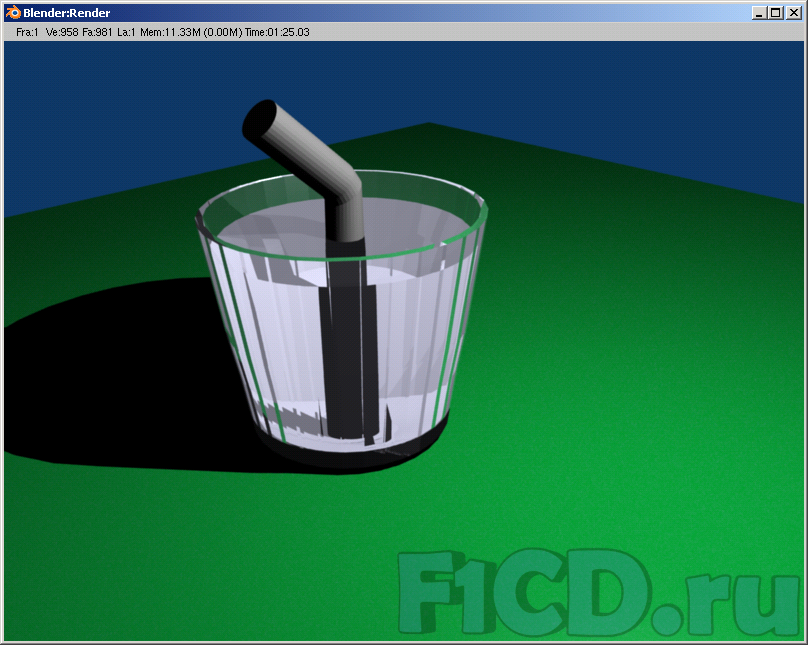Close the Blender:Render window
This screenshot has height=645, width=808.
794,13
